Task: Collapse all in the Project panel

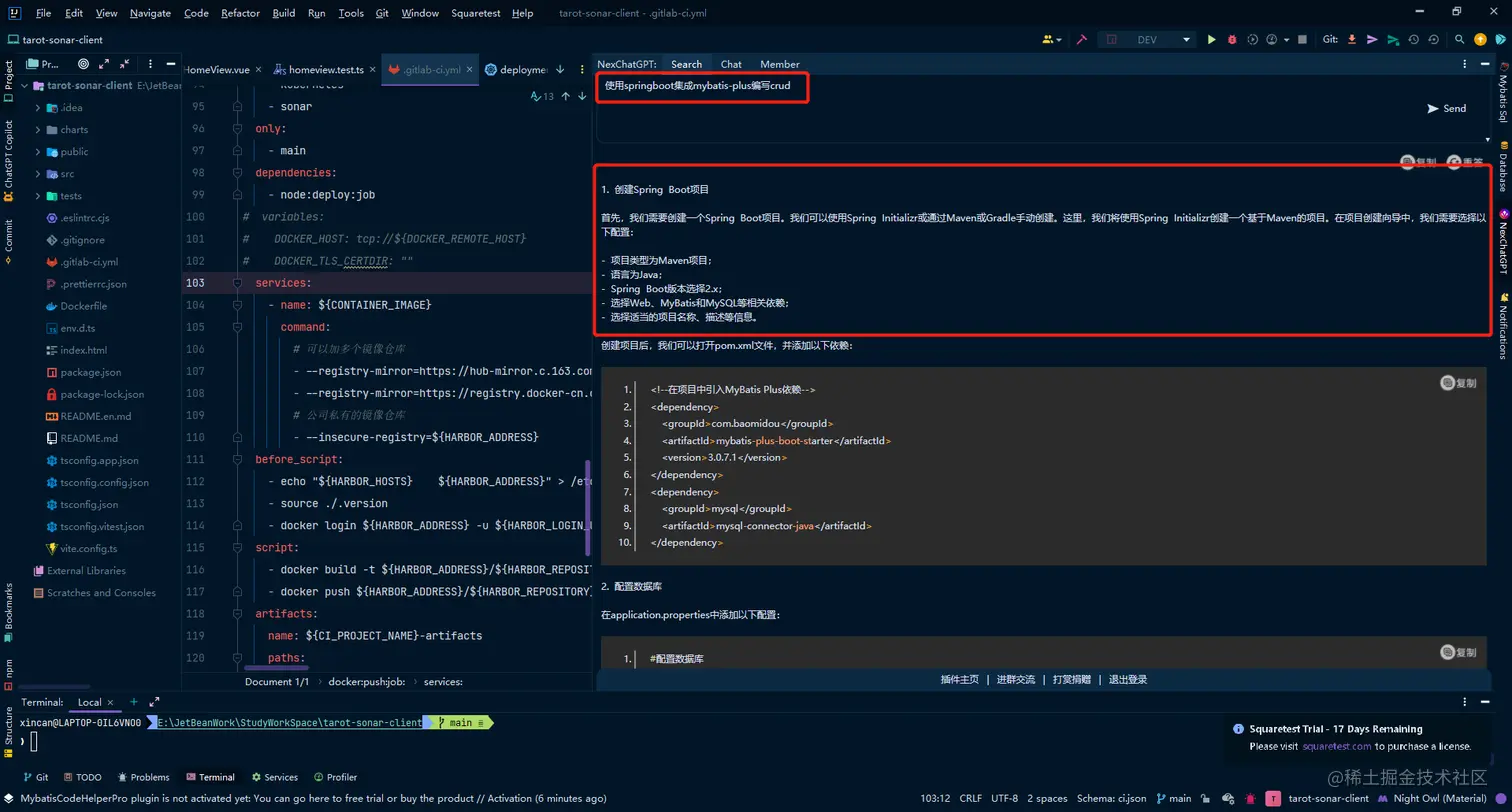Action: tap(124, 63)
